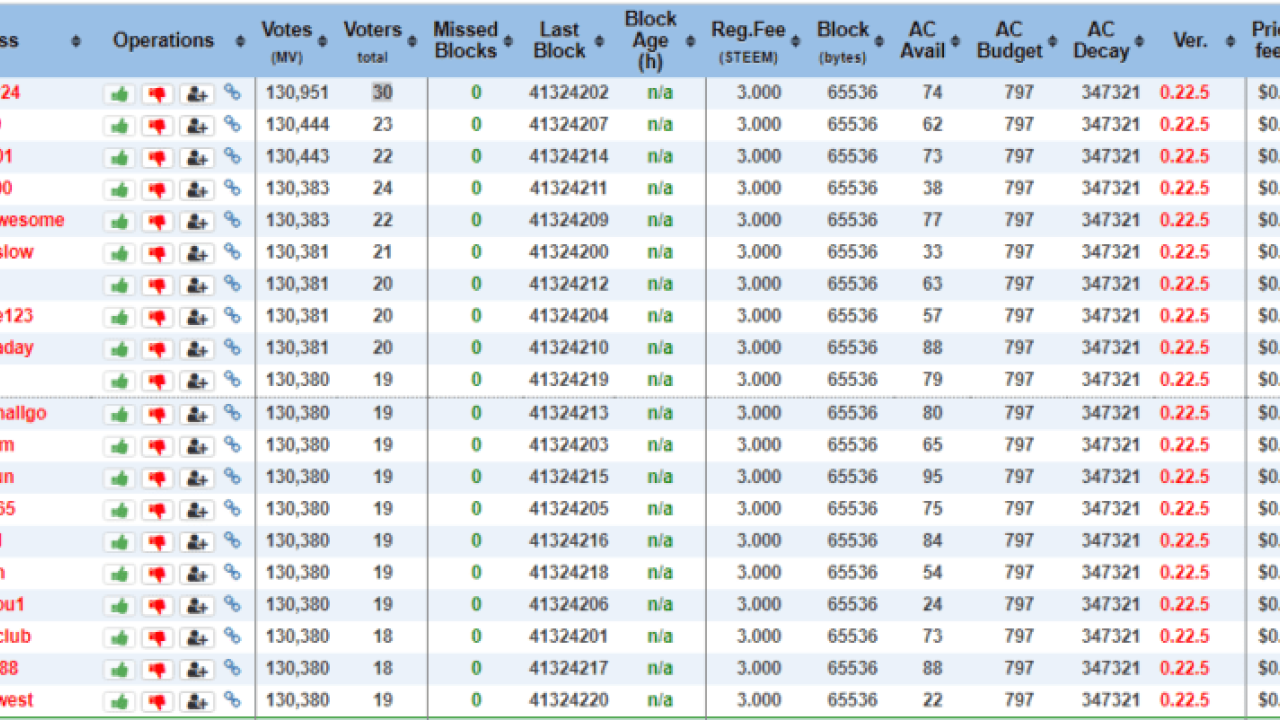This screenshot has height=720, width=1280.
Task: Upvote the witness with last block 41324207
Action: point(120,126)
